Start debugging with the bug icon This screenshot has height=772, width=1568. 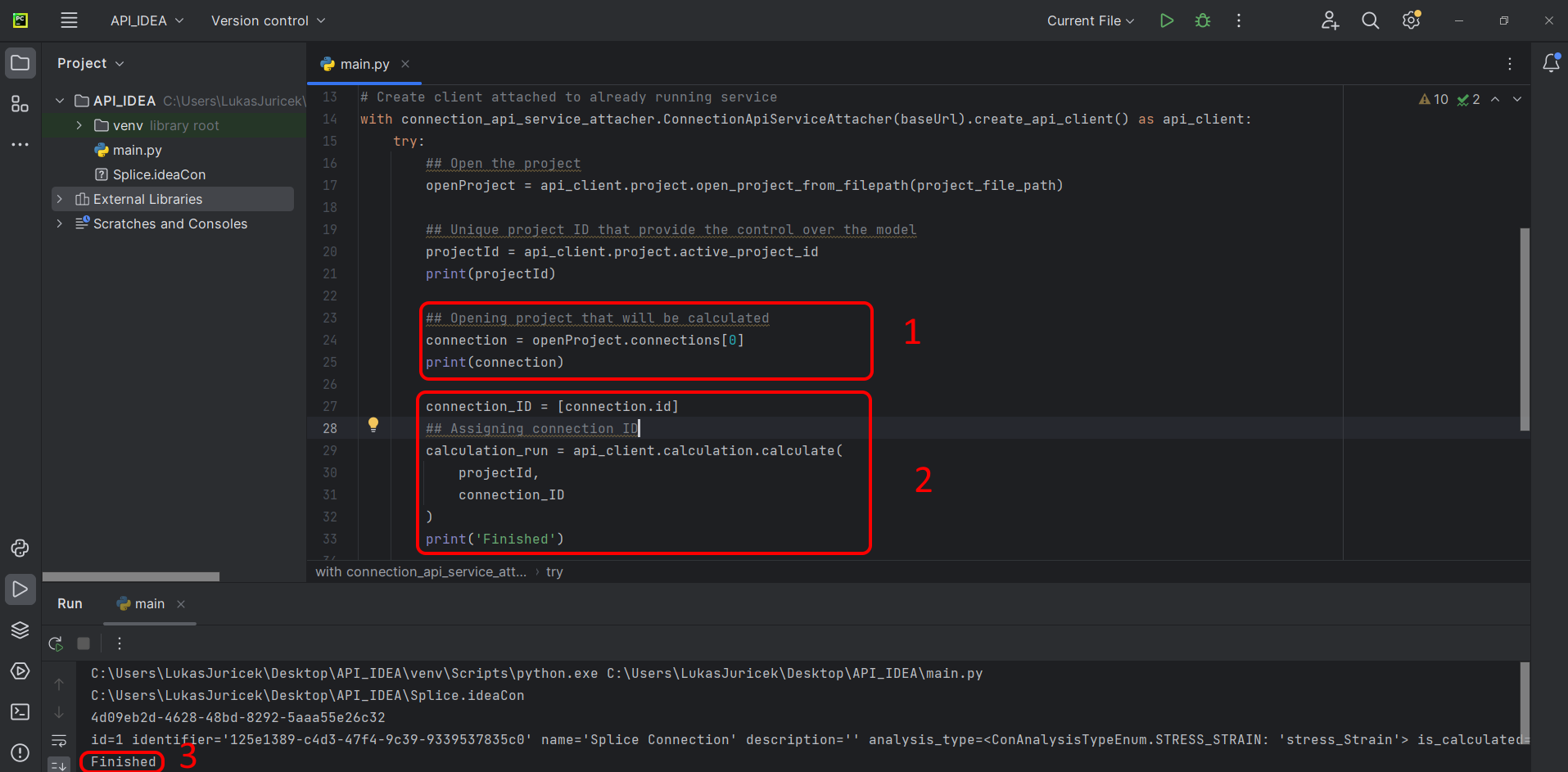click(1203, 20)
